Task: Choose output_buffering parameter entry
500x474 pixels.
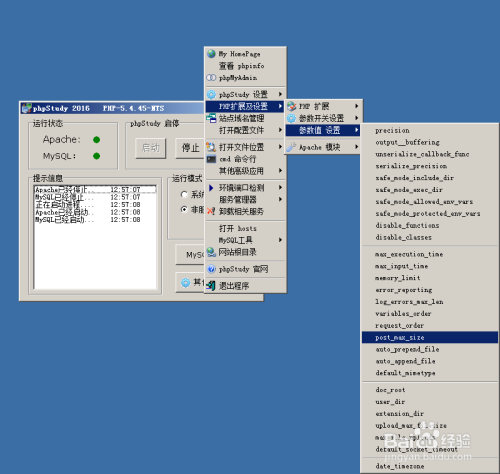Action: (x=430, y=142)
